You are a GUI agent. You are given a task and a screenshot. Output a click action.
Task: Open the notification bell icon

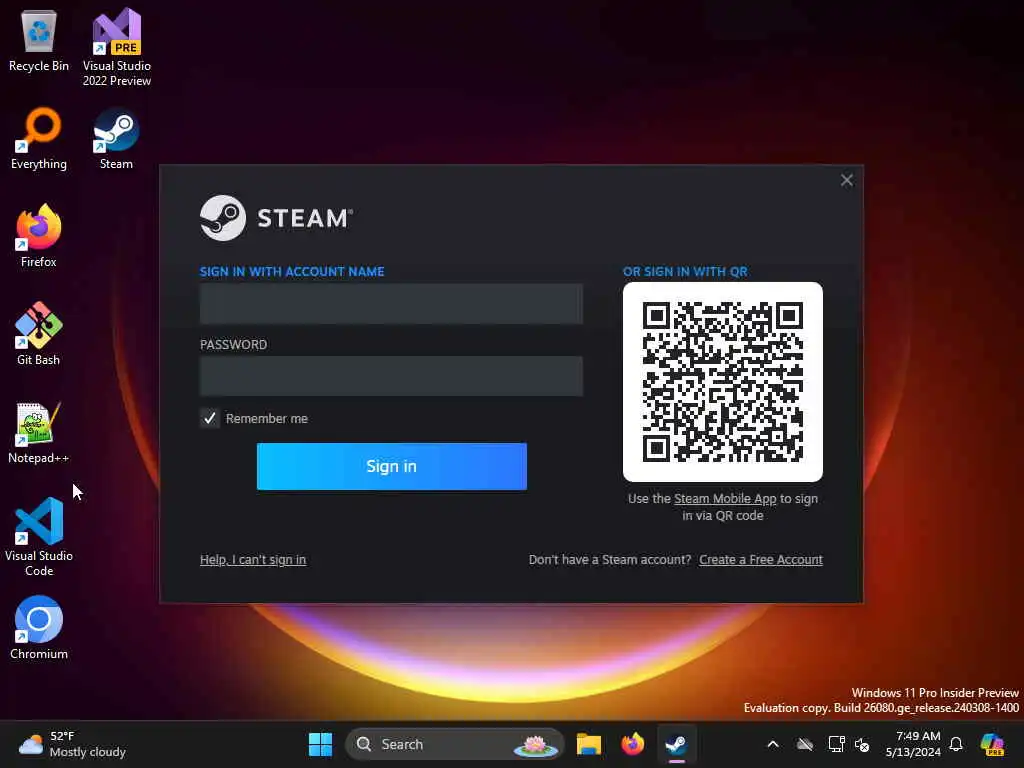pyautogui.click(x=956, y=744)
